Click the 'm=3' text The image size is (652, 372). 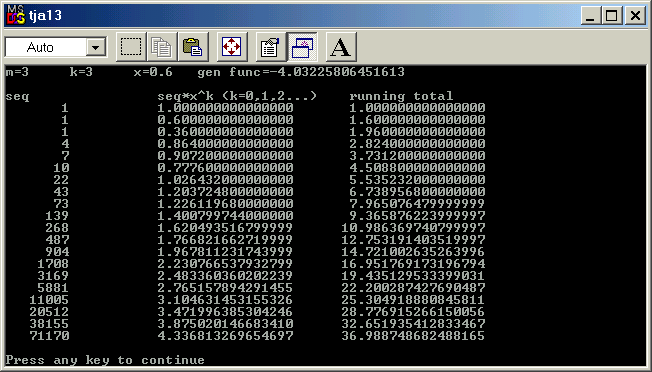coord(17,72)
